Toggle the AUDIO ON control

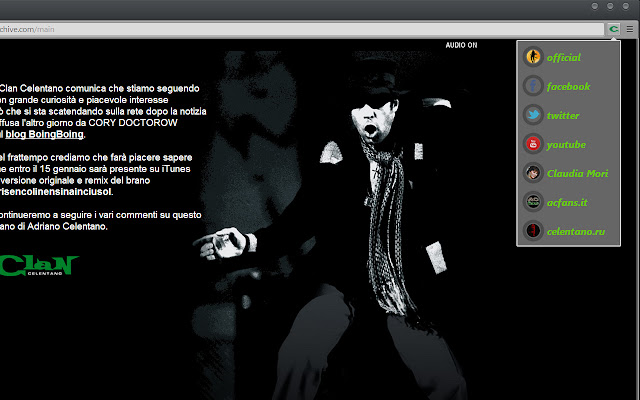461,45
